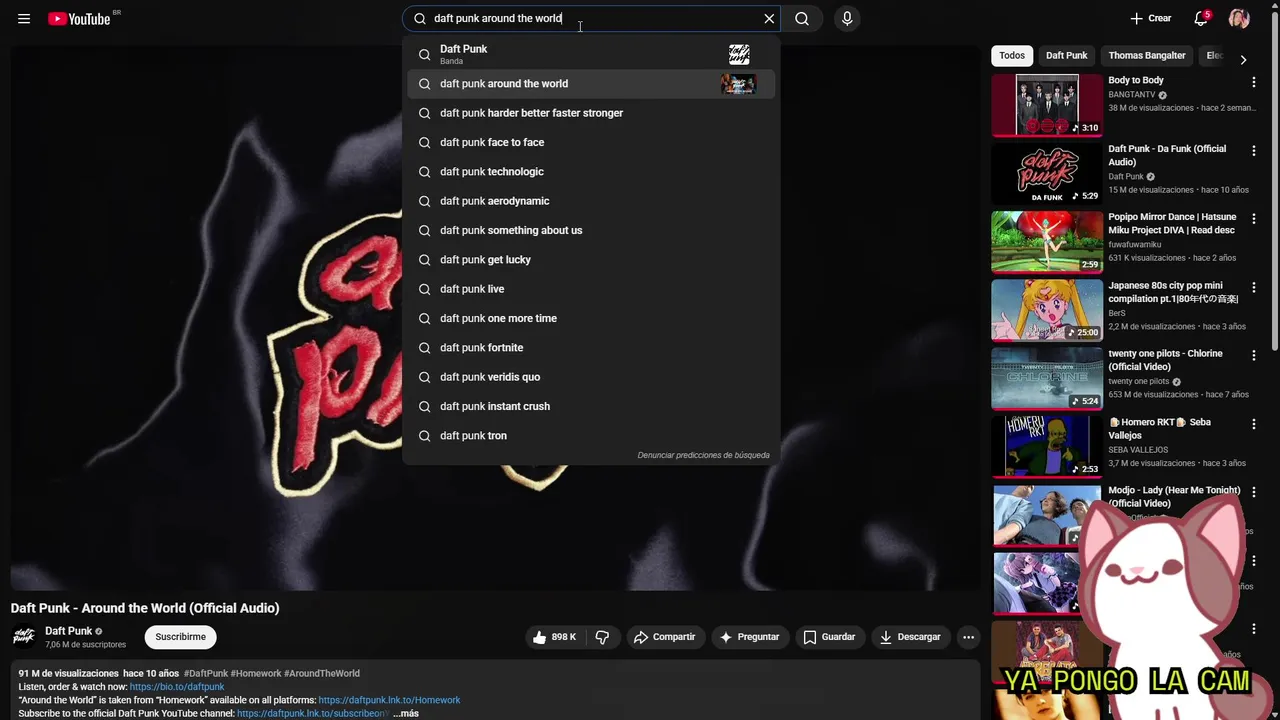Open options for Homero RKT video
The image size is (1280, 720).
coord(1253,424)
